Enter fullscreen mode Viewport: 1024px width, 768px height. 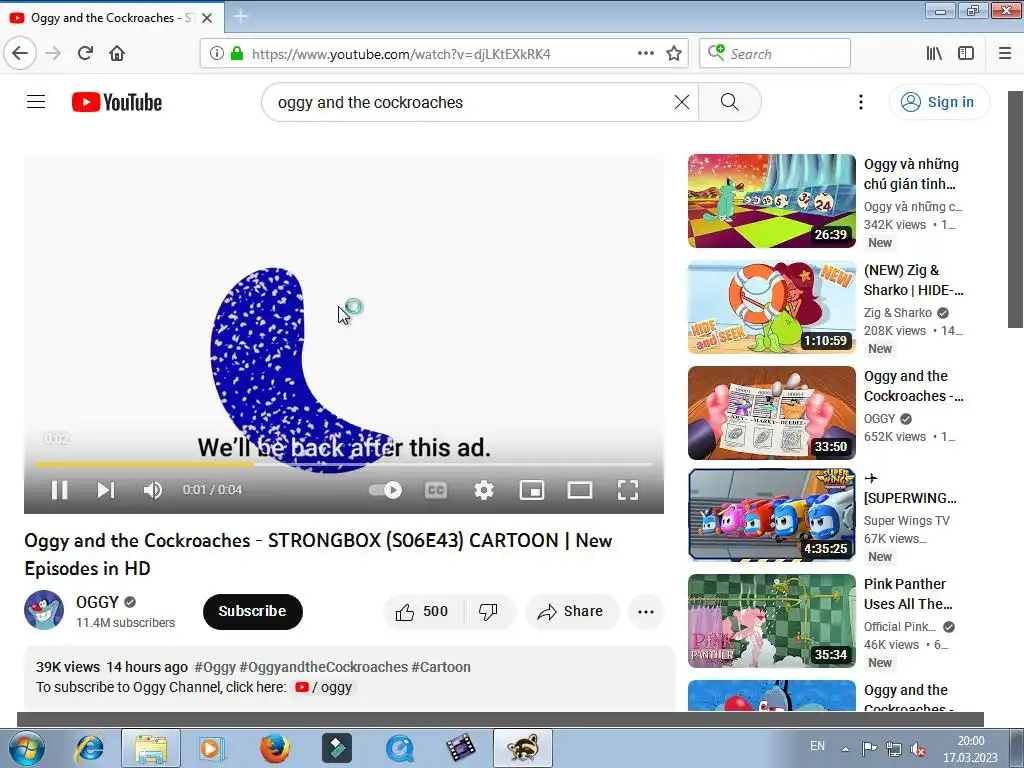click(x=628, y=490)
